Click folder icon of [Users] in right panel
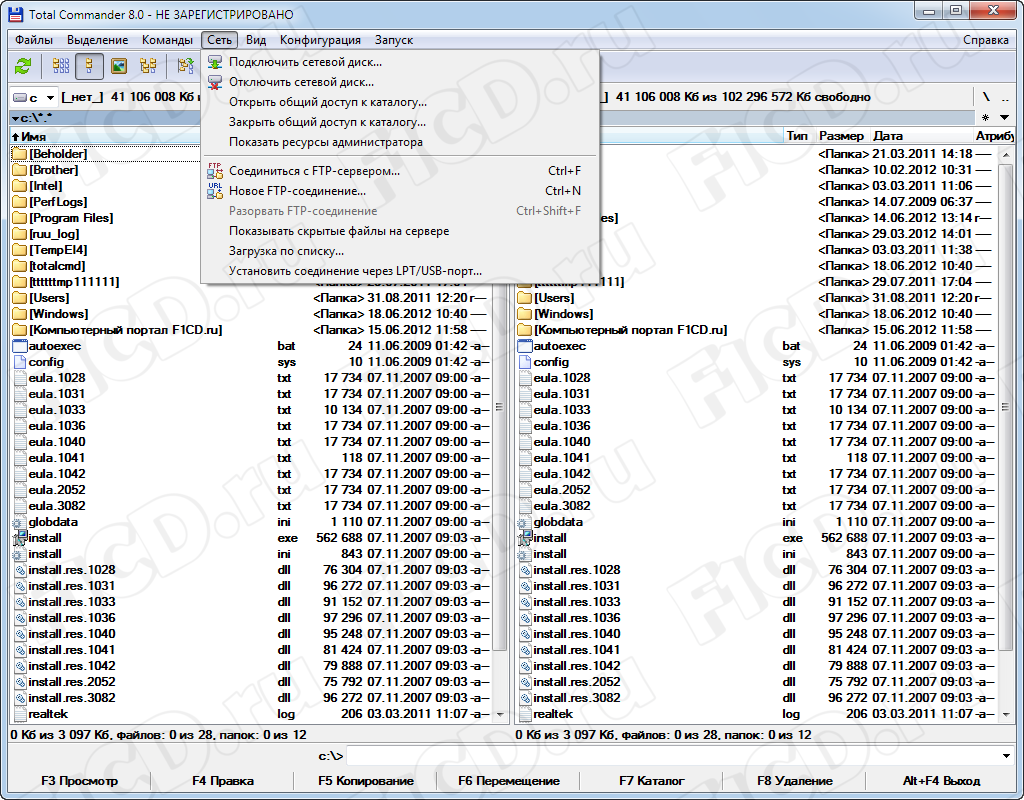The height and width of the screenshot is (800, 1024). pos(524,298)
